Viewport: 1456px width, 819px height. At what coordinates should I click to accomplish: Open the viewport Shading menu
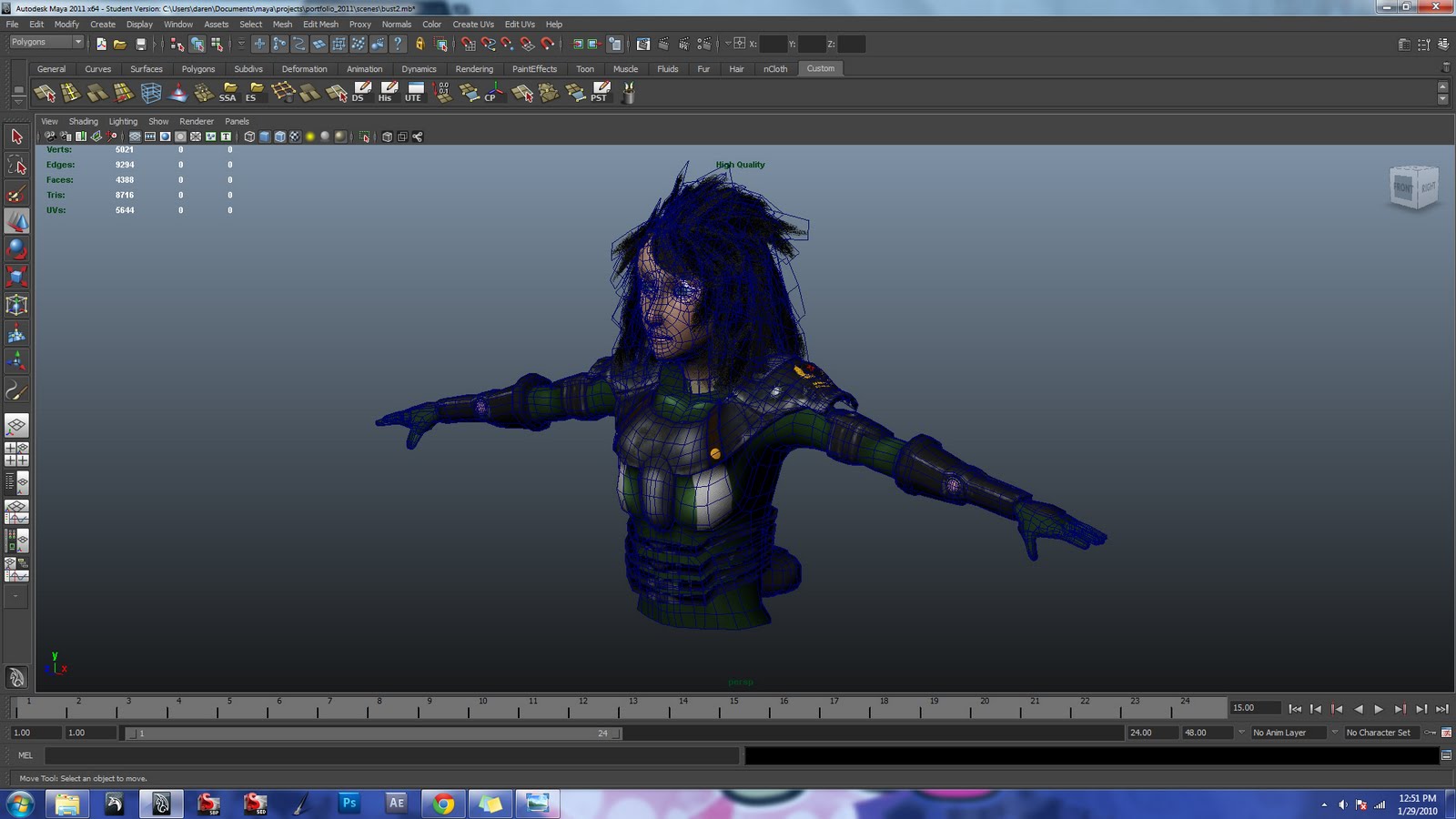pos(83,121)
